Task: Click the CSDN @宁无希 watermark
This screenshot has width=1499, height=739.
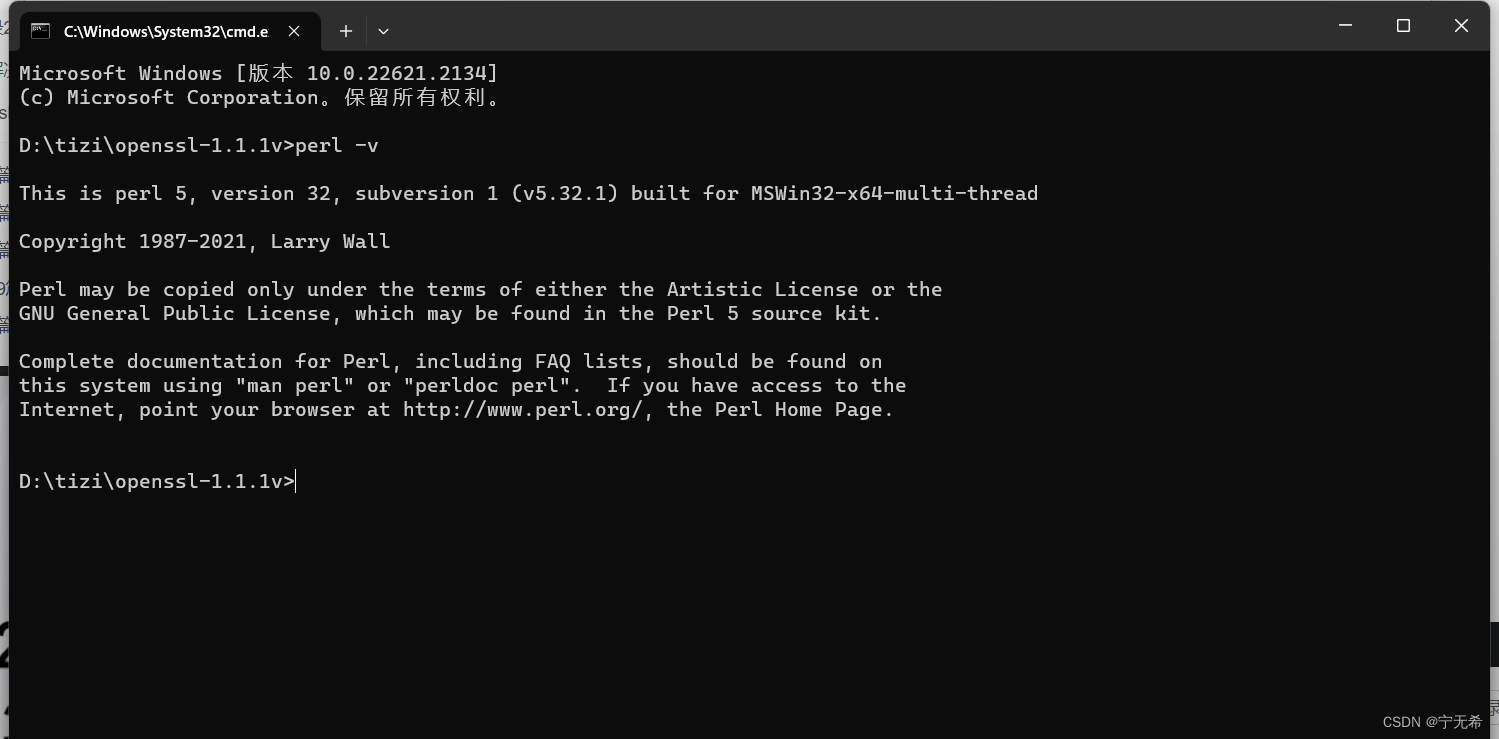Action: [1432, 722]
